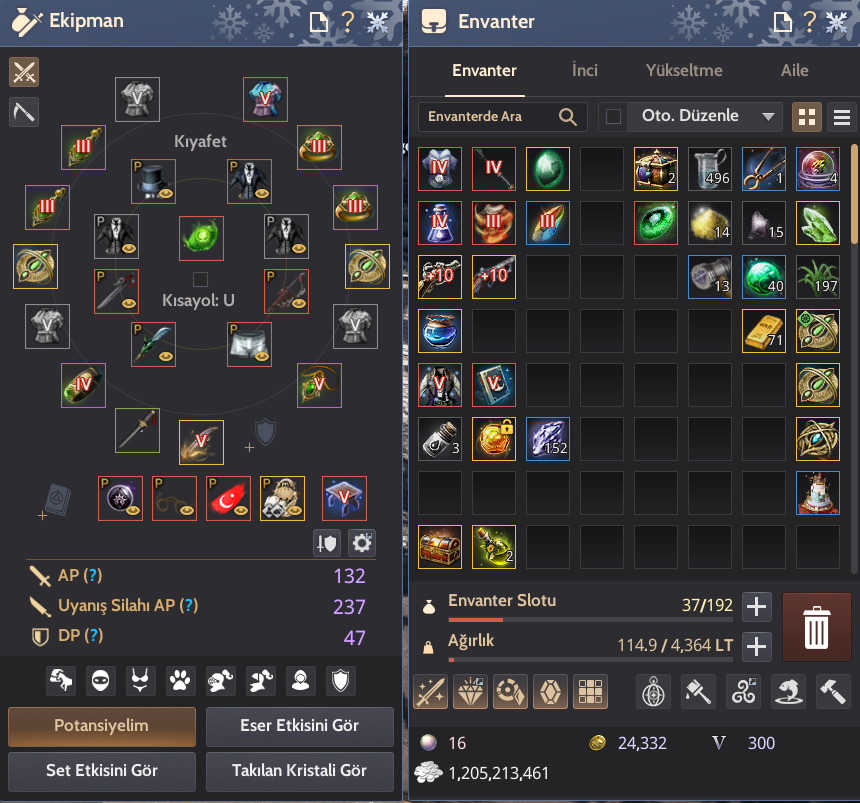Open the Yükseltme tab
Image resolution: width=860 pixels, height=803 pixels.
coord(684,70)
